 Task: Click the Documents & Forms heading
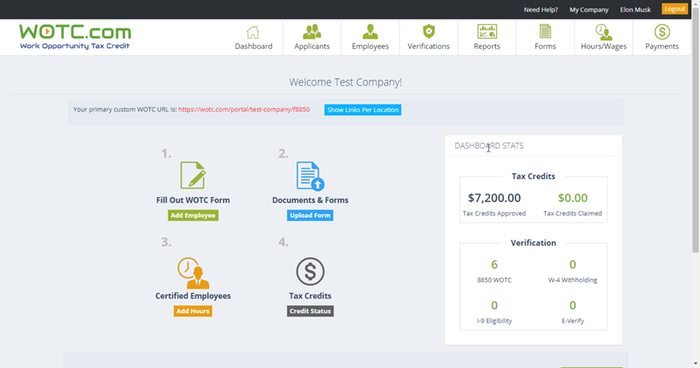click(310, 200)
